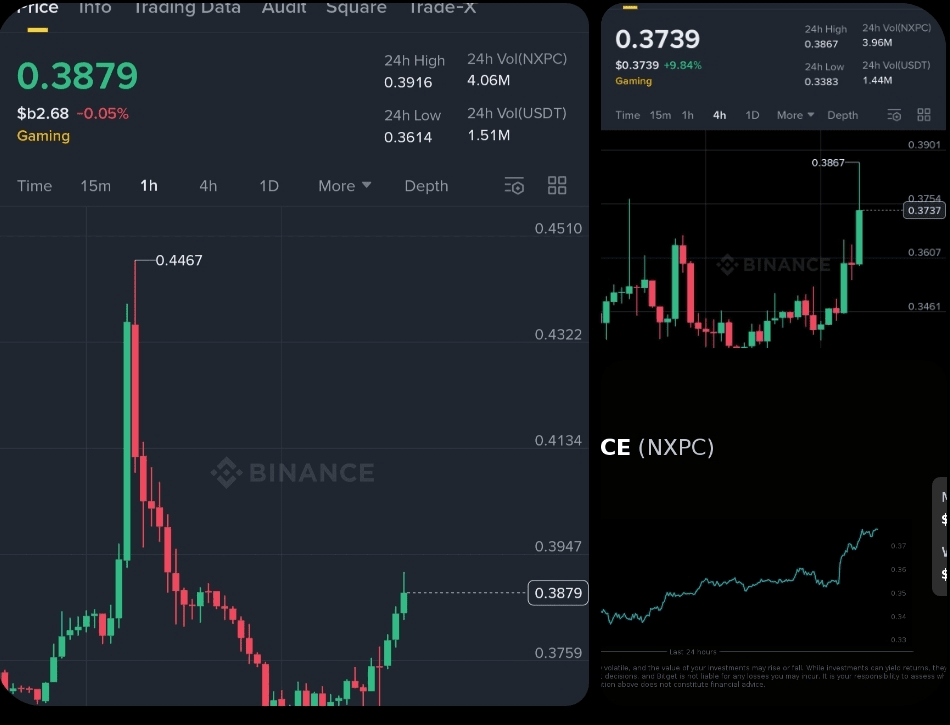Click 24h Vol(USDT) value 1.44M
The width and height of the screenshot is (950, 725).
(877, 80)
